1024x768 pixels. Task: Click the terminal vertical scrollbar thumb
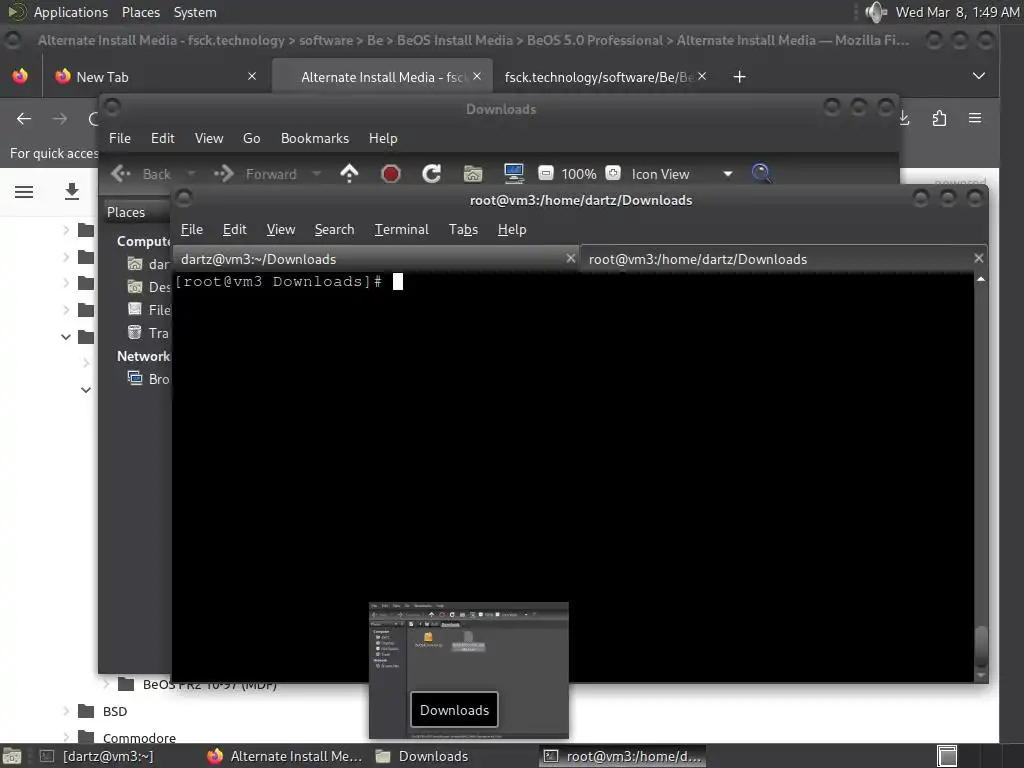[981, 647]
